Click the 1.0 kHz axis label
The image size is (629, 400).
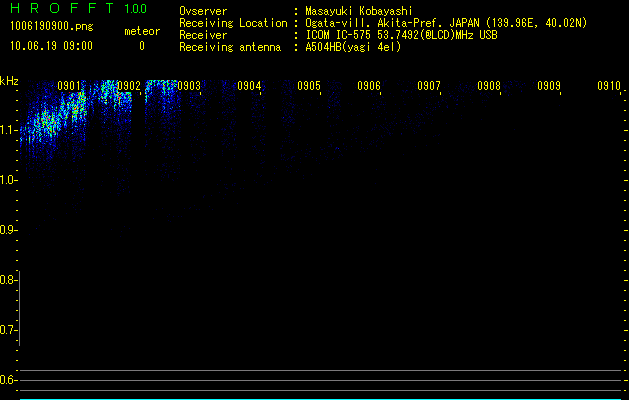point(8,180)
